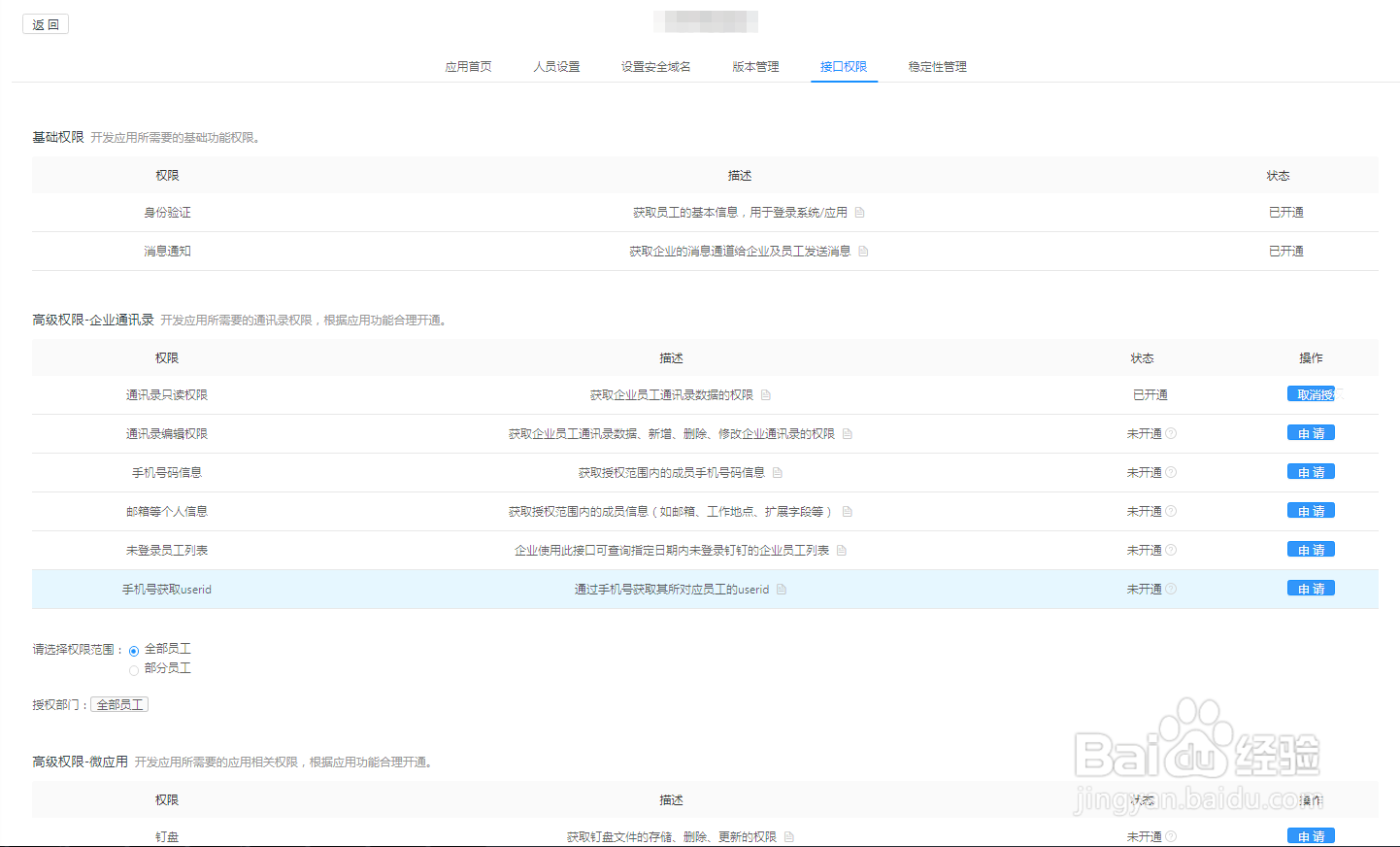
Task: Click help icon next to 通讯录编辑权限 未开通
Action: click(1171, 433)
